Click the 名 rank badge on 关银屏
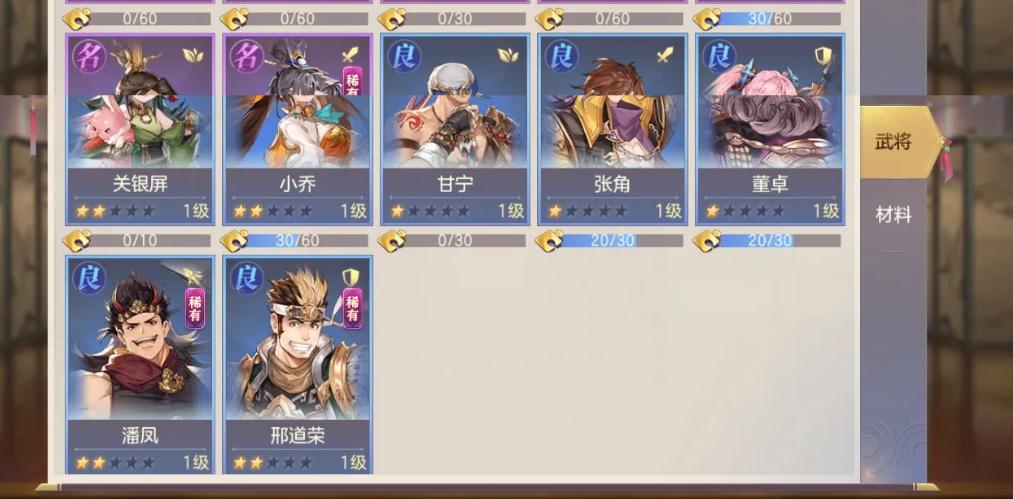The image size is (1013, 499). click(x=89, y=56)
